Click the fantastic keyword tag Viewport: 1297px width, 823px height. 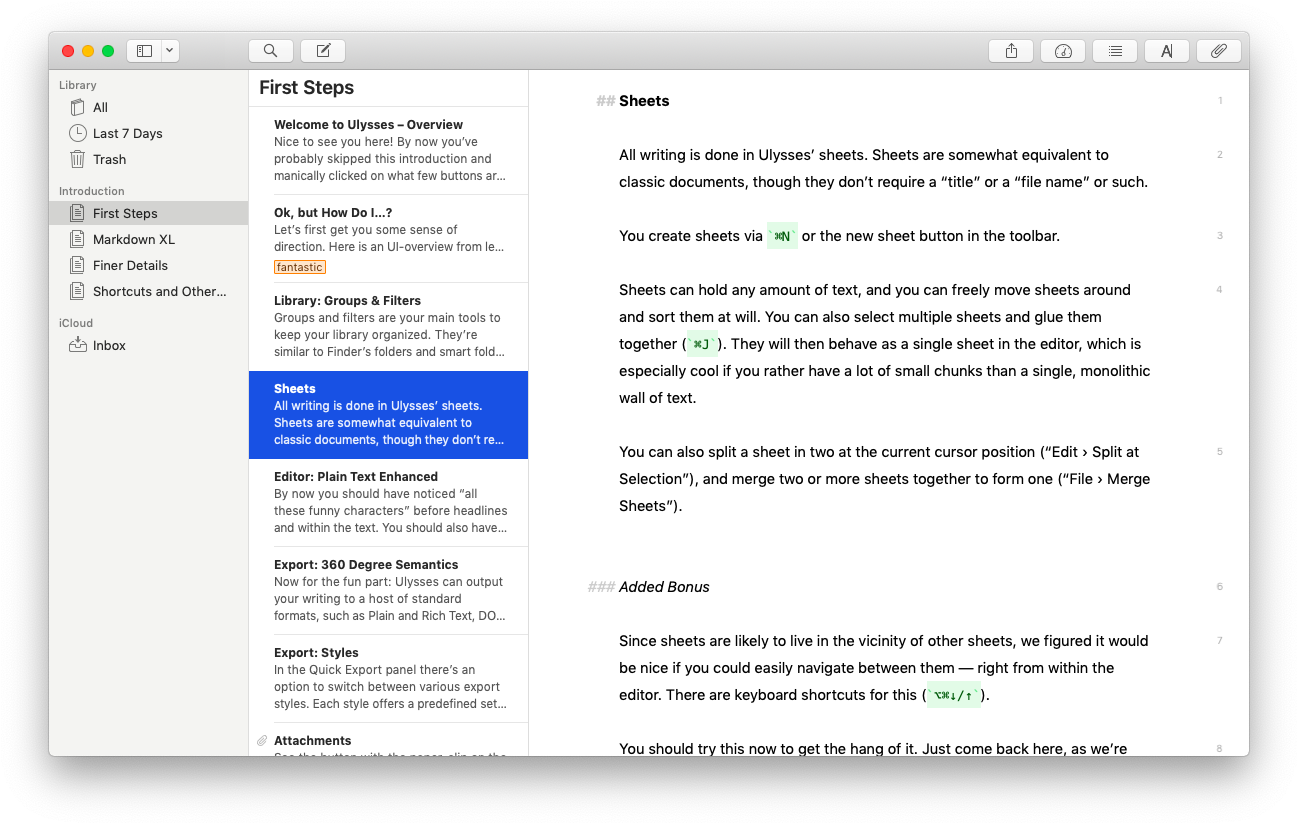click(300, 267)
